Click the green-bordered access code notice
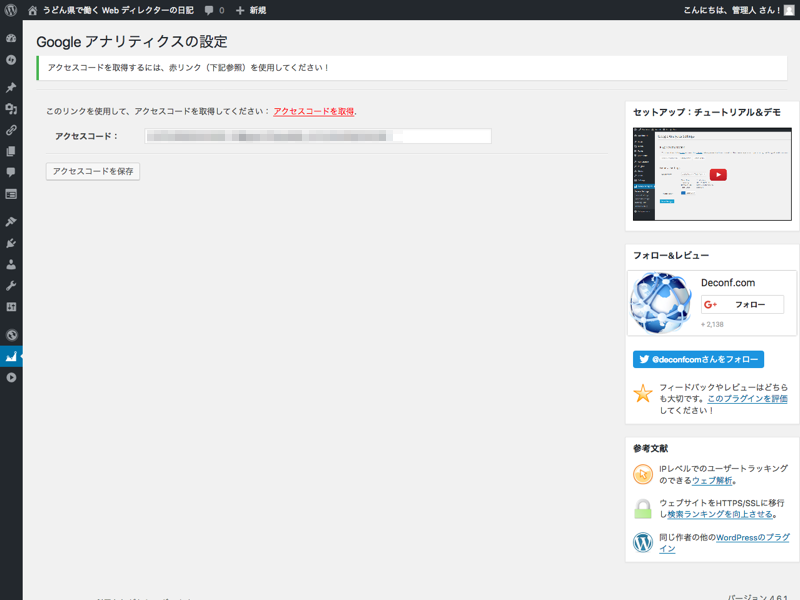This screenshot has height=600, width=800. click(412, 68)
